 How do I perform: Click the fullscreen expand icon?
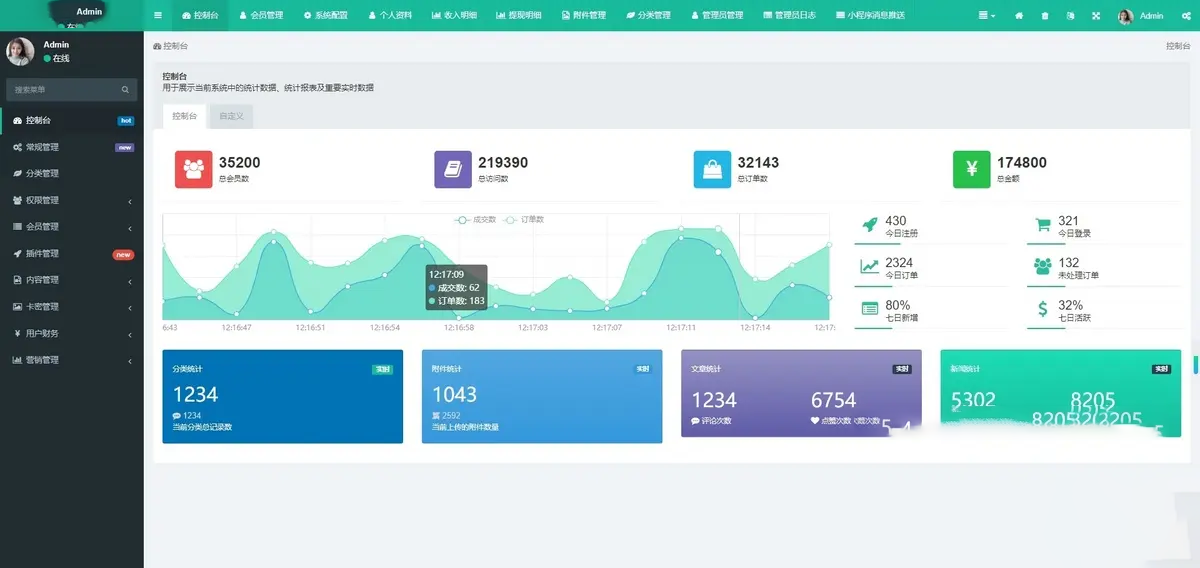pos(1096,16)
